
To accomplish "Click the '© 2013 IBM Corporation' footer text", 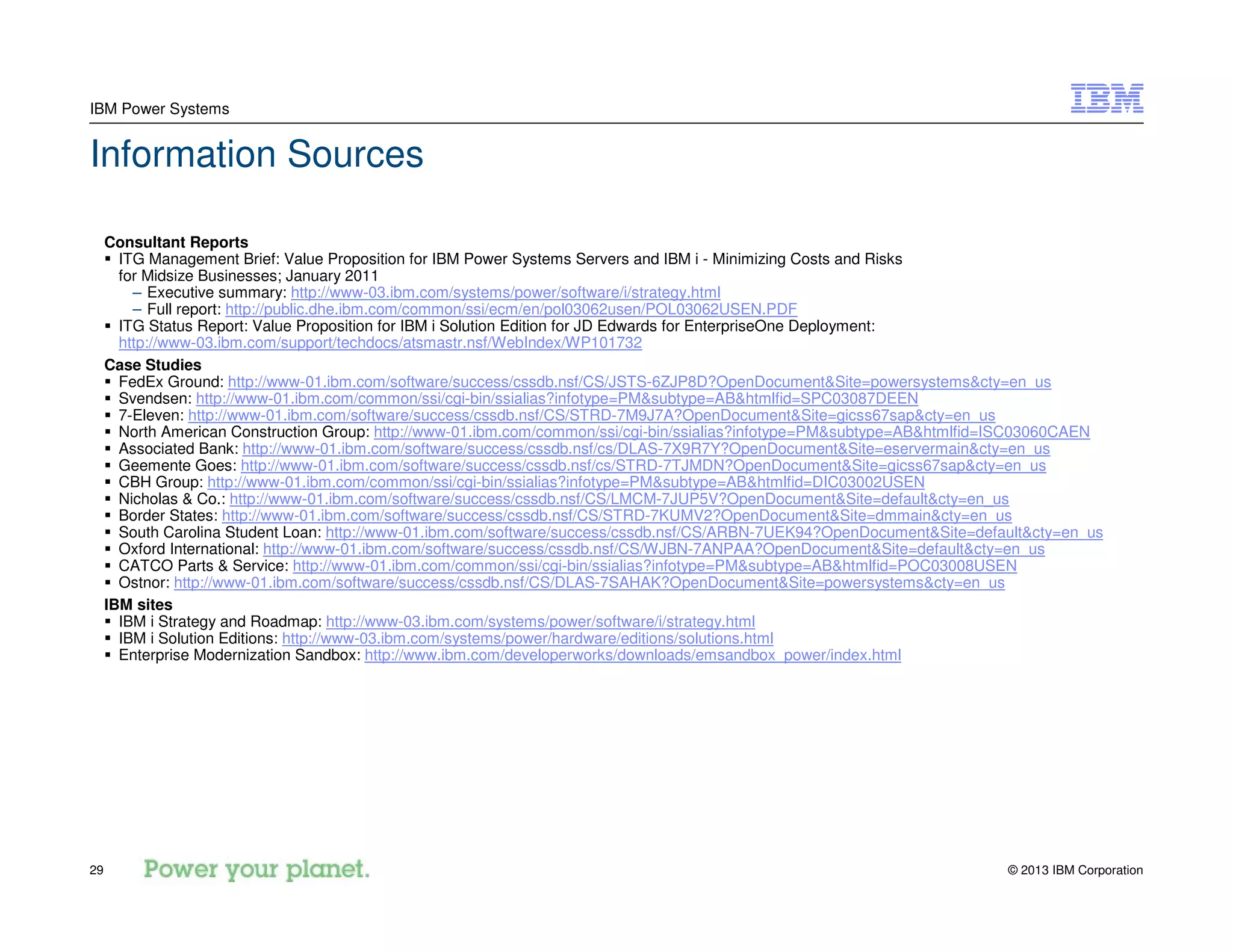I will pyautogui.click(x=1075, y=870).
